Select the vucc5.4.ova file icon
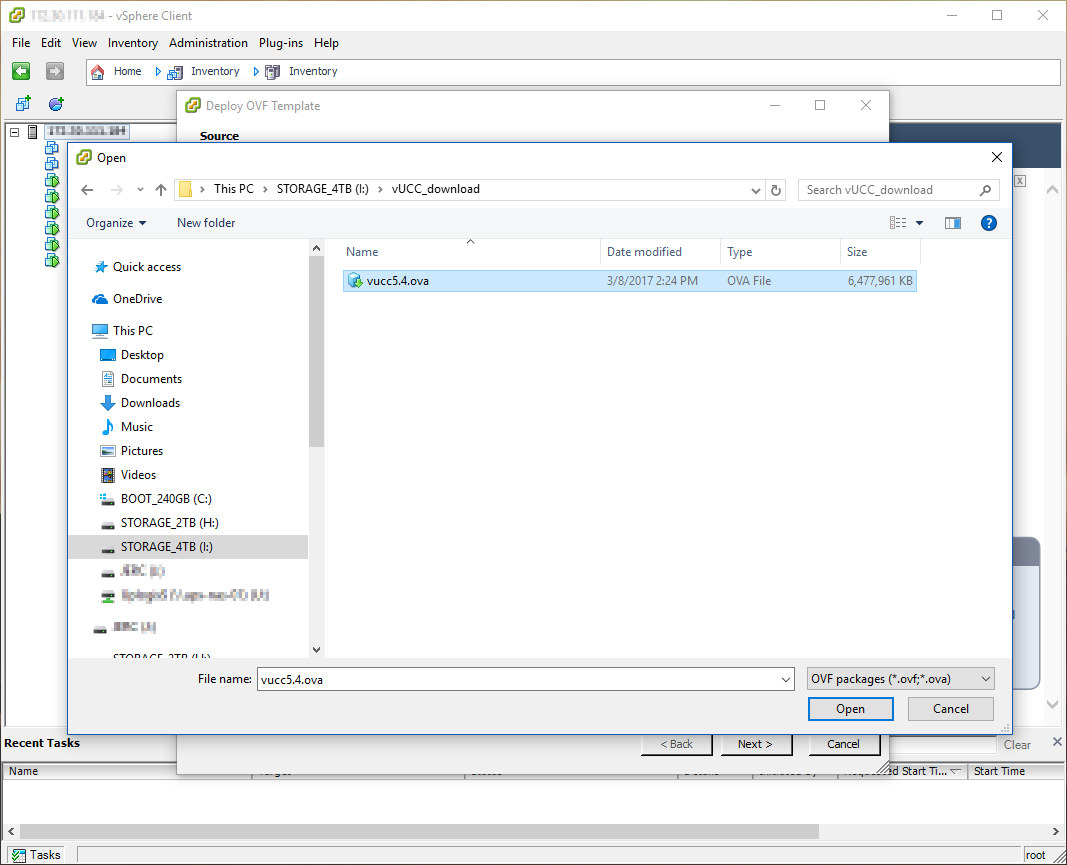 pos(354,281)
